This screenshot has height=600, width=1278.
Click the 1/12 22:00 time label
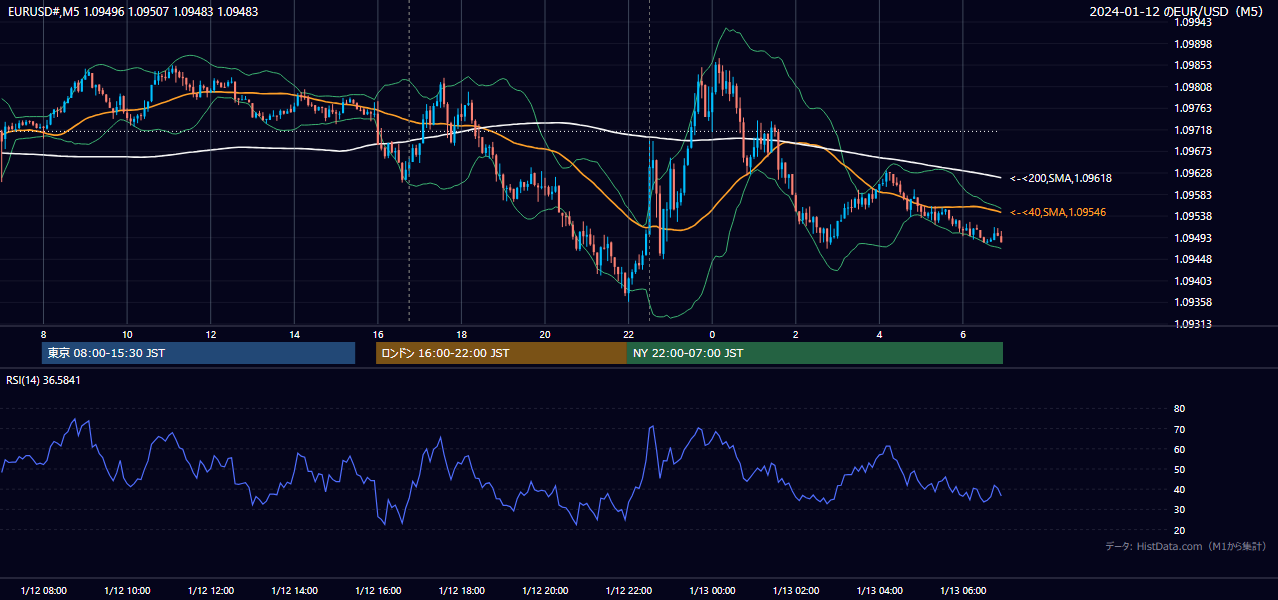(x=629, y=590)
